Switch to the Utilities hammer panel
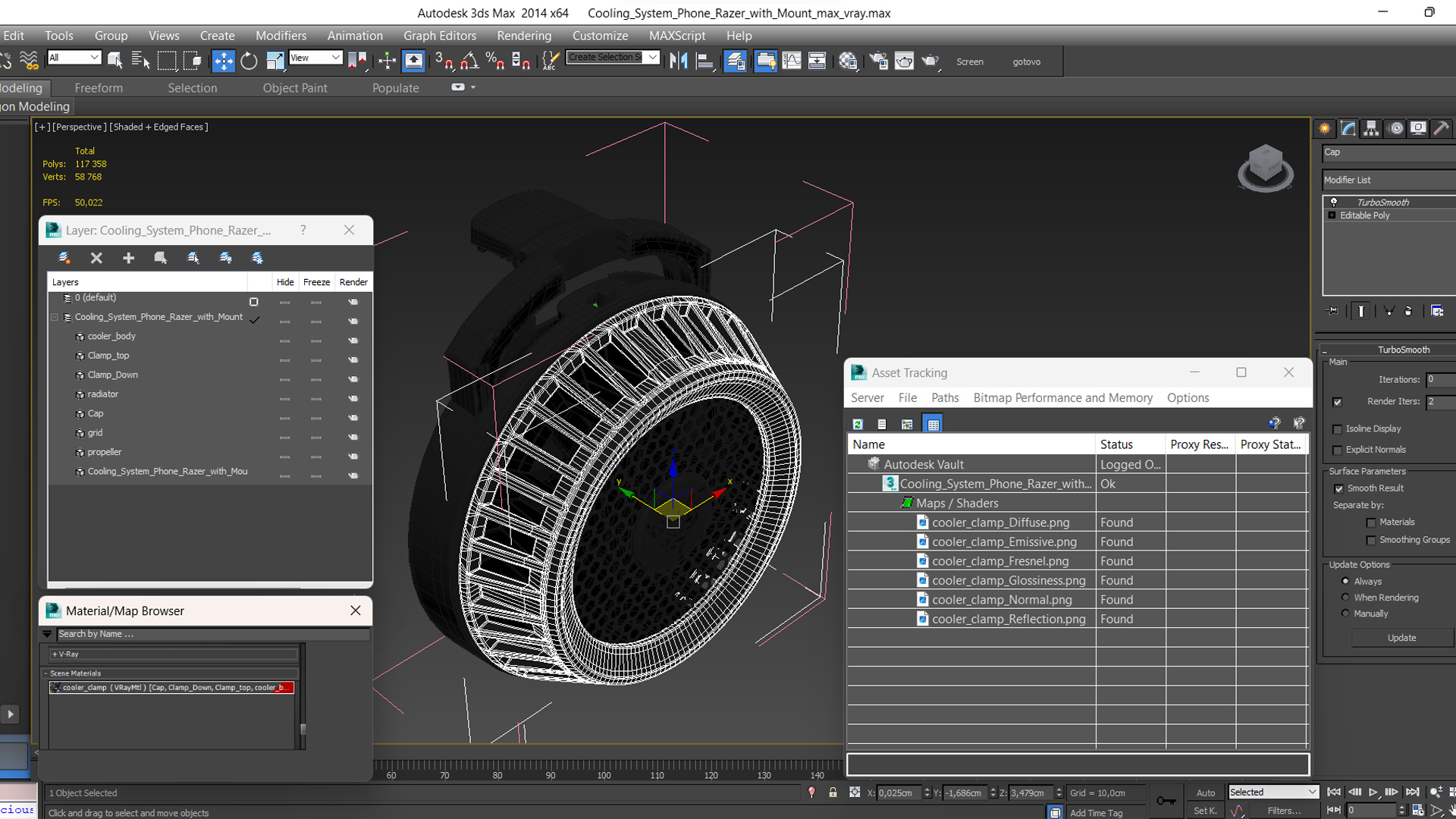 tap(1442, 128)
